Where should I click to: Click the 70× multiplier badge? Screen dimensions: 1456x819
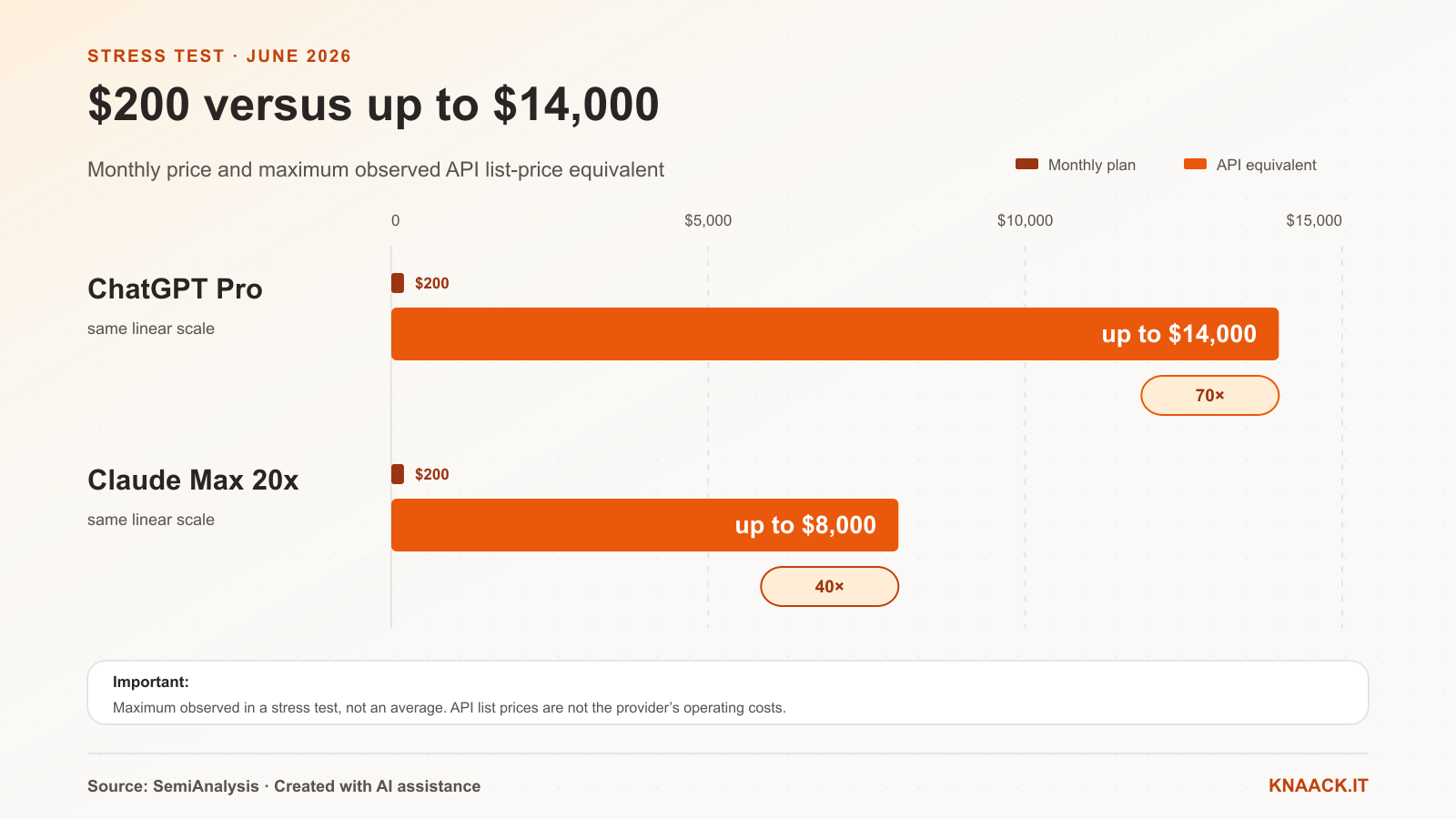click(x=1209, y=395)
